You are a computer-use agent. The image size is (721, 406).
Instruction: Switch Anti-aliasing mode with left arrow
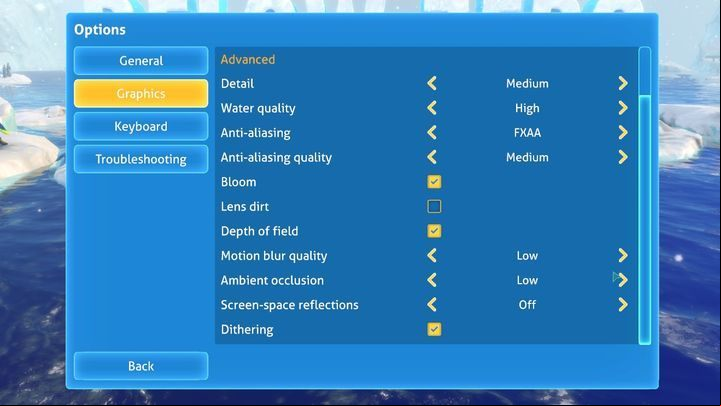coord(432,132)
